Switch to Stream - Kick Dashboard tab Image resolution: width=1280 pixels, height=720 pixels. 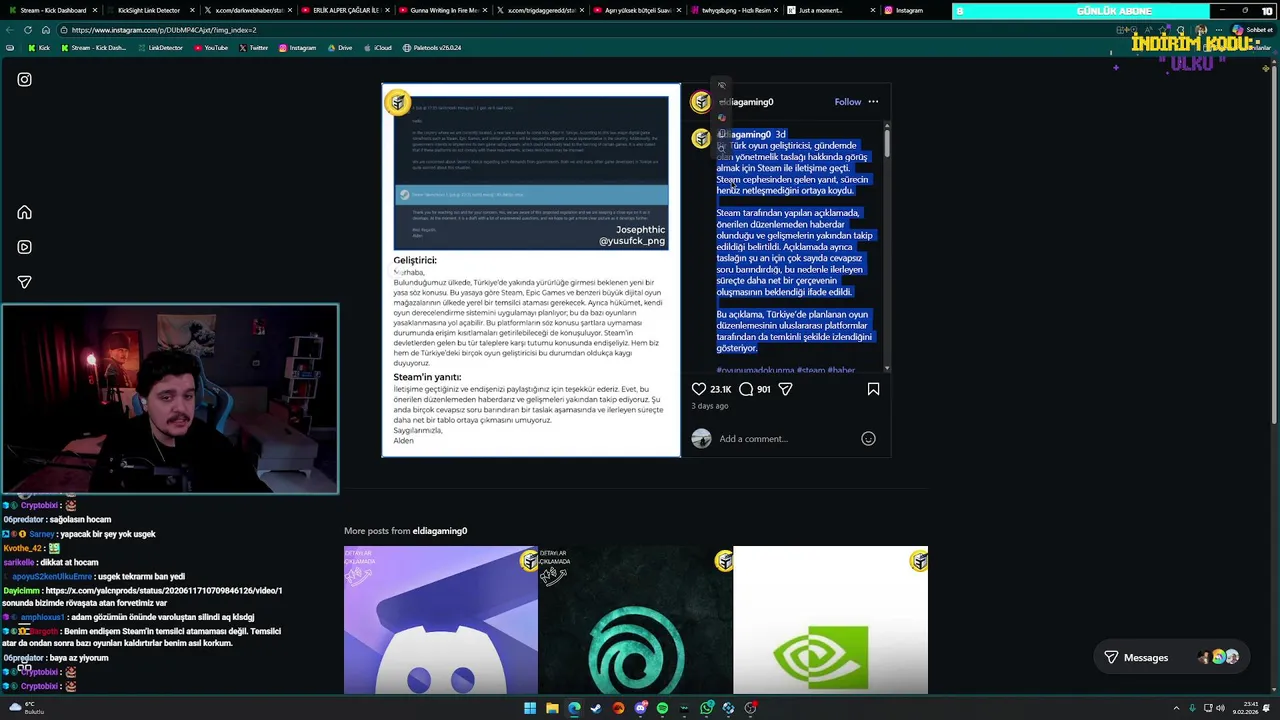(x=52, y=10)
